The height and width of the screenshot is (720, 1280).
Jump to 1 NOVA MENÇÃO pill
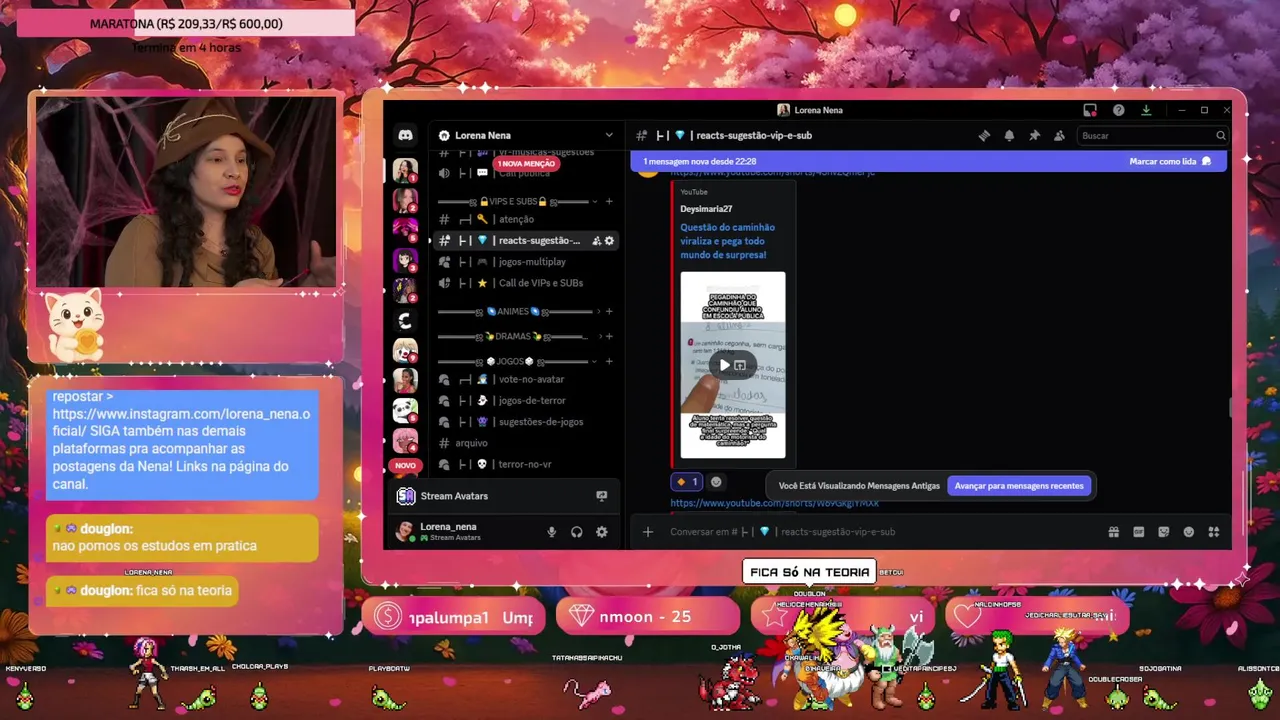tap(525, 163)
